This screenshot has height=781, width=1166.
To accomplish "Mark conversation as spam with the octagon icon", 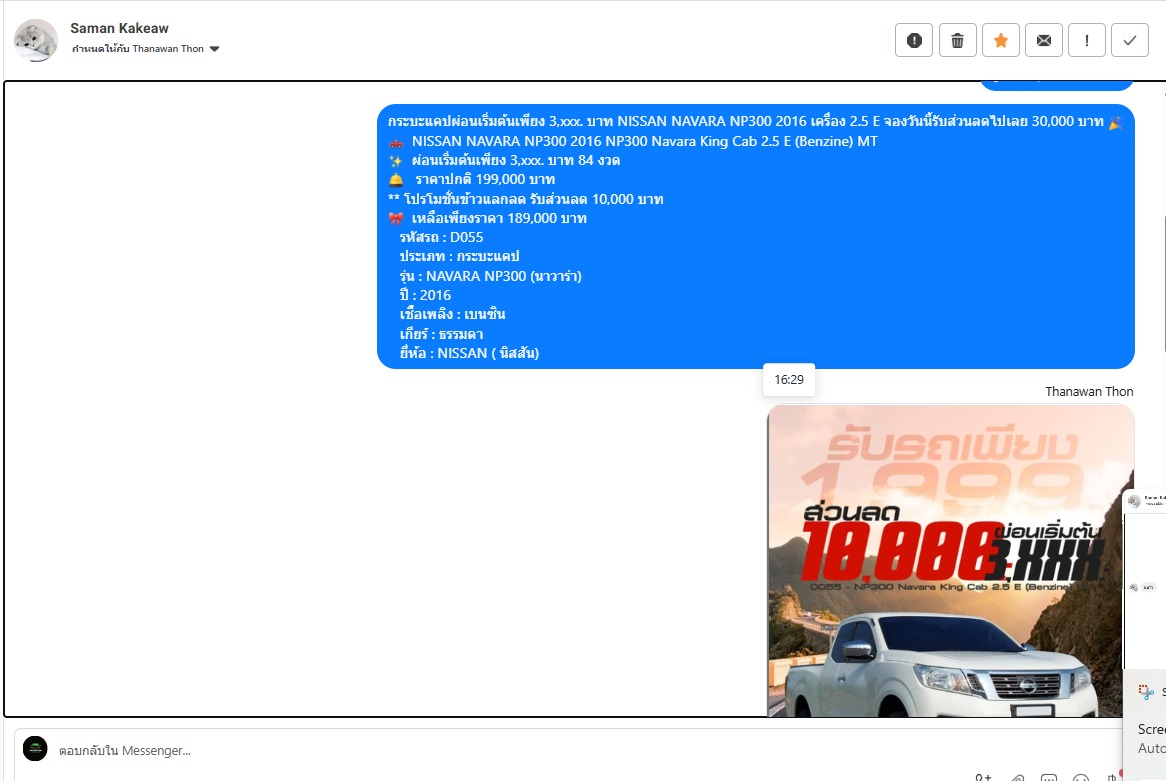I will click(914, 40).
